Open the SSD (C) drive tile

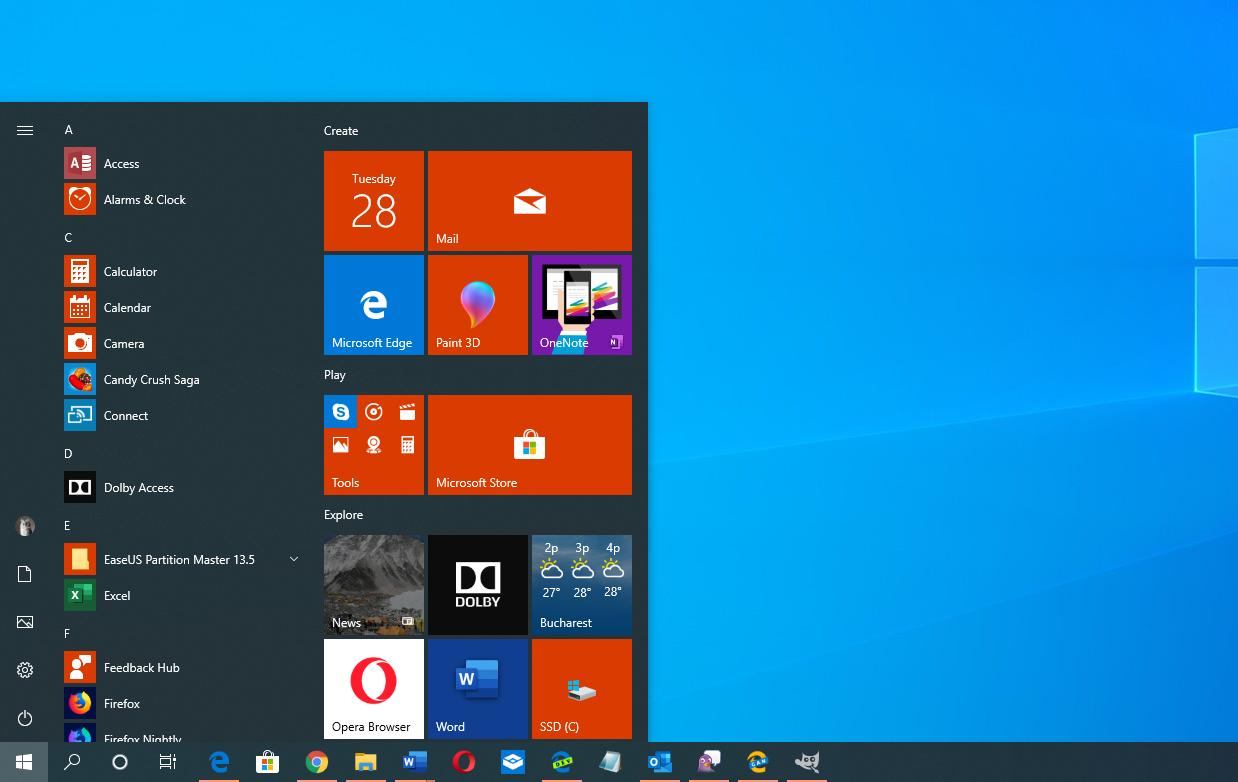click(x=582, y=689)
